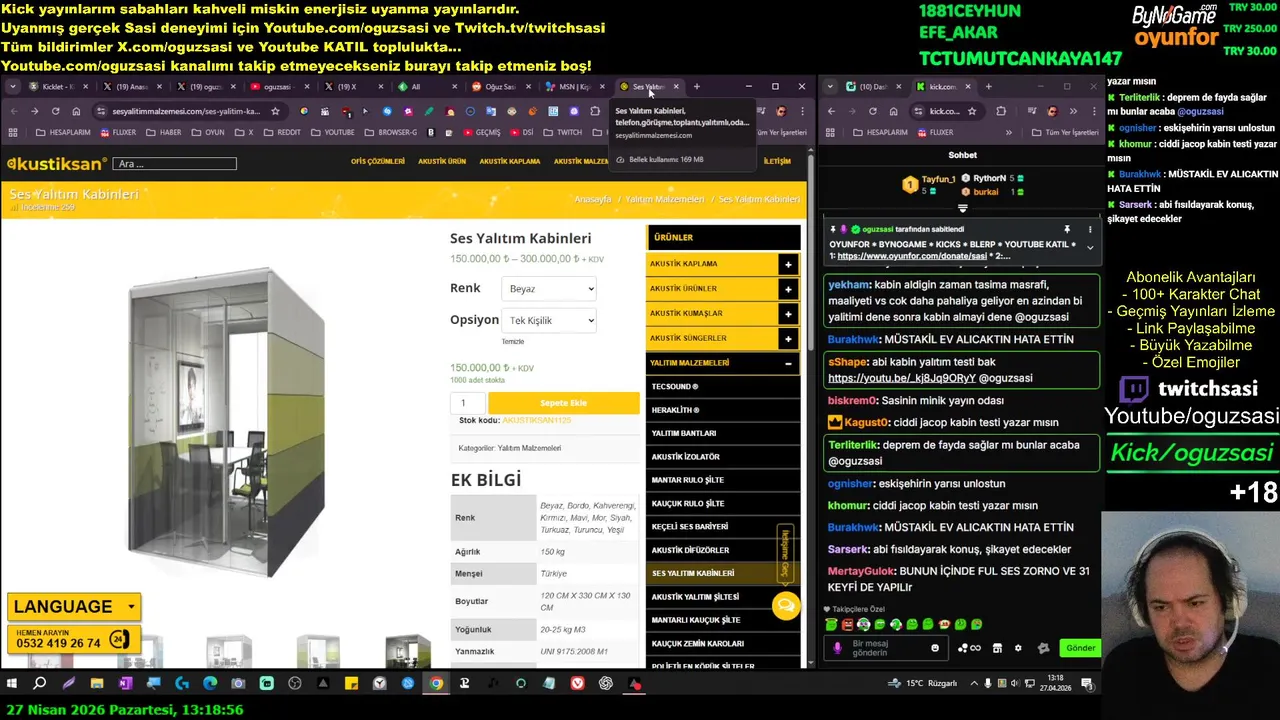Viewport: 1280px width, 720px height.
Task: Expand the AKUSTİK KUMAŞLAR category
Action: pyautogui.click(x=788, y=314)
